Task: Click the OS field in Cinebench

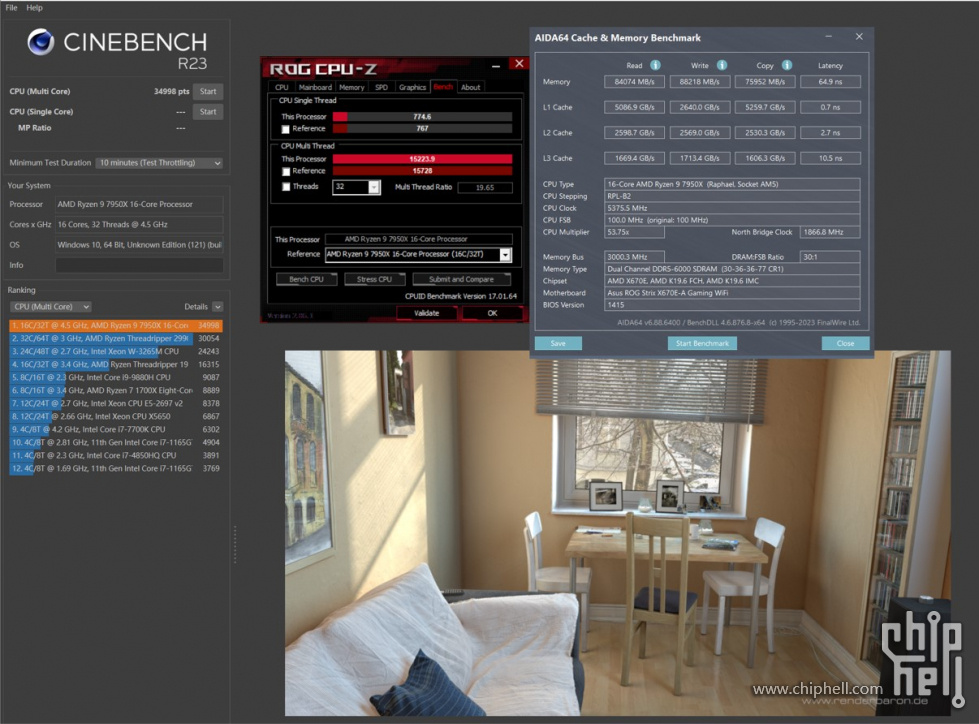Action: point(139,245)
